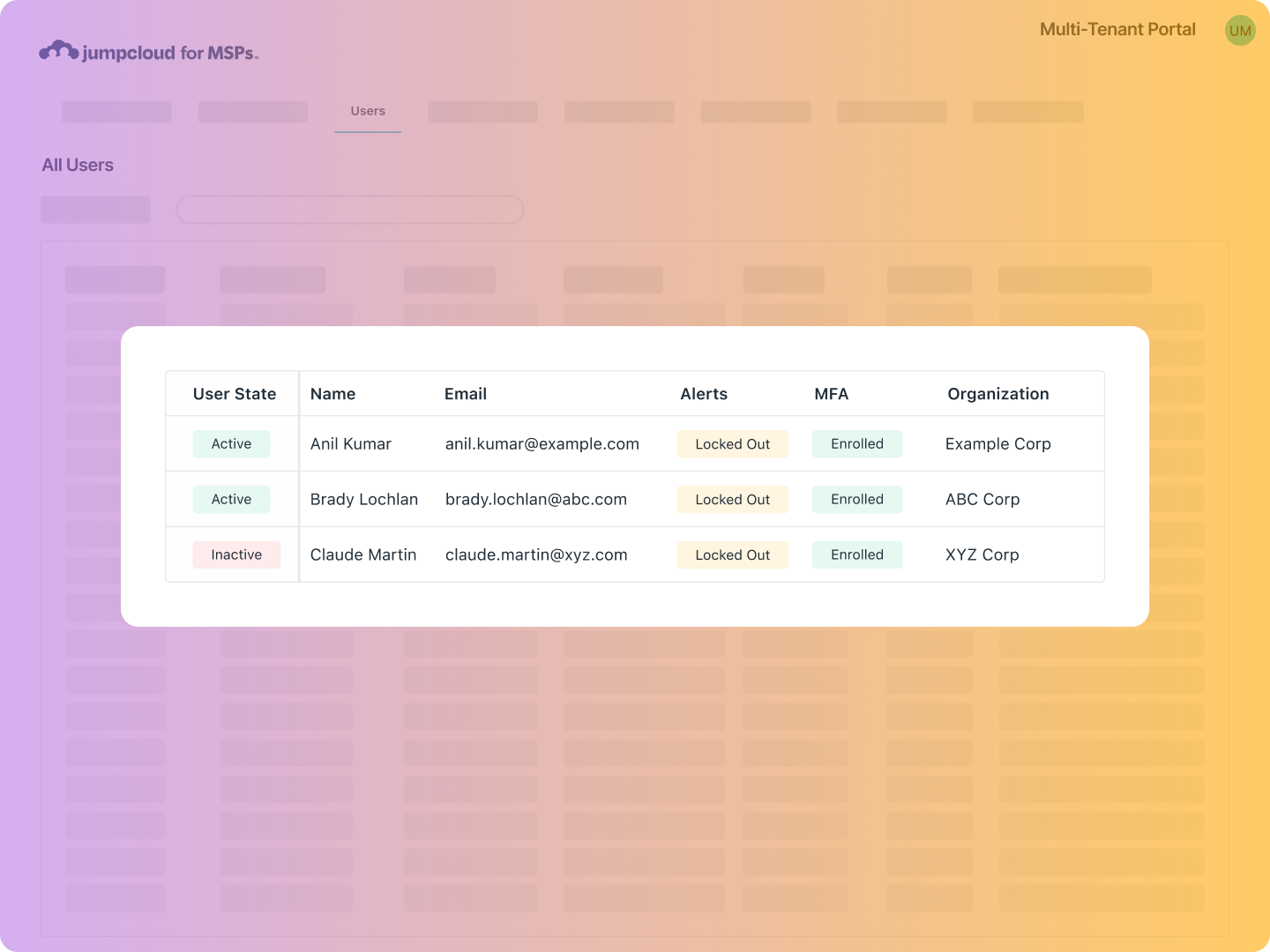The height and width of the screenshot is (952, 1270).
Task: Sort by the User State column header
Action: tap(235, 394)
